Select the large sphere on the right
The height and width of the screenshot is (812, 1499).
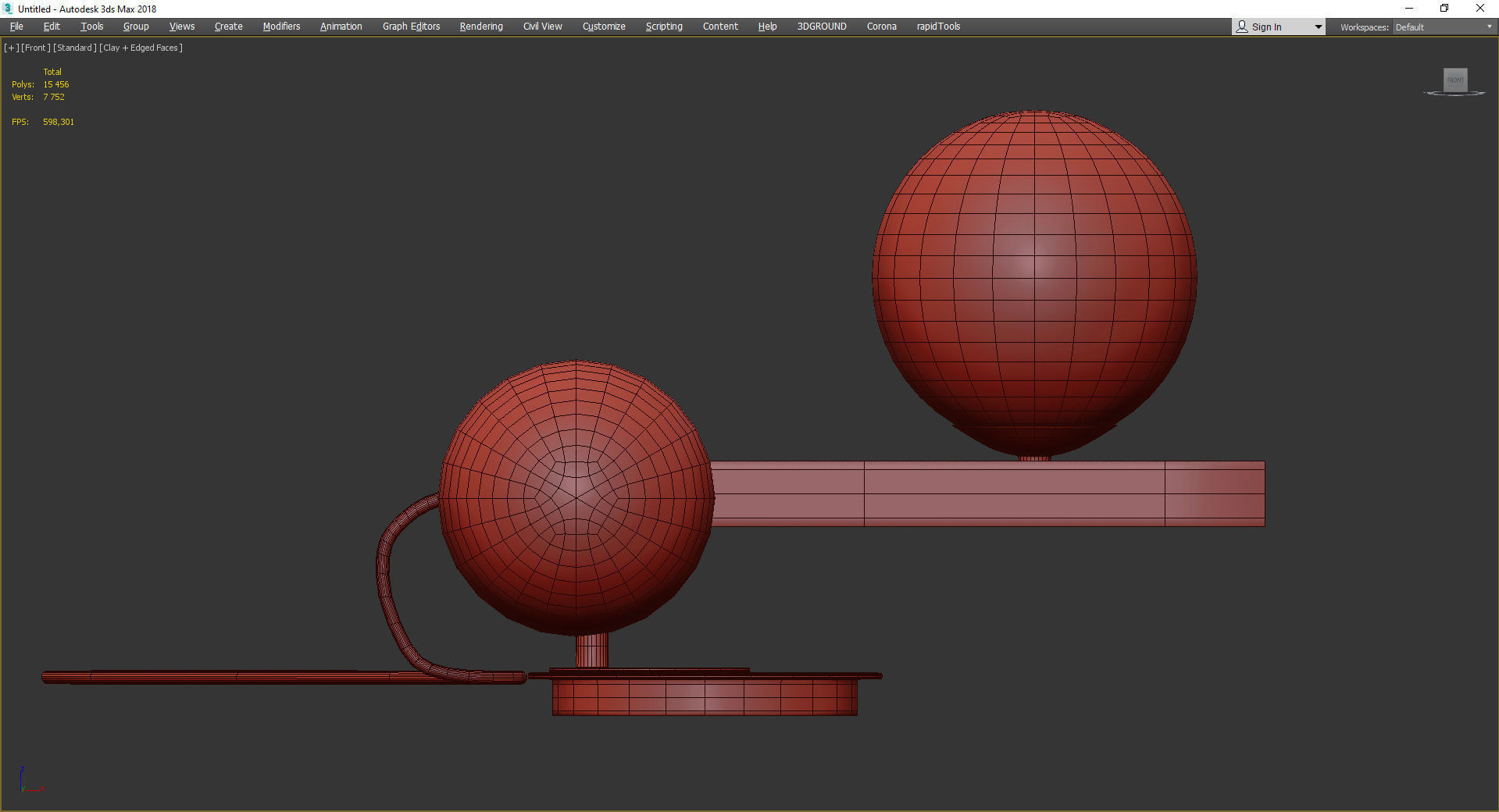click(1034, 283)
